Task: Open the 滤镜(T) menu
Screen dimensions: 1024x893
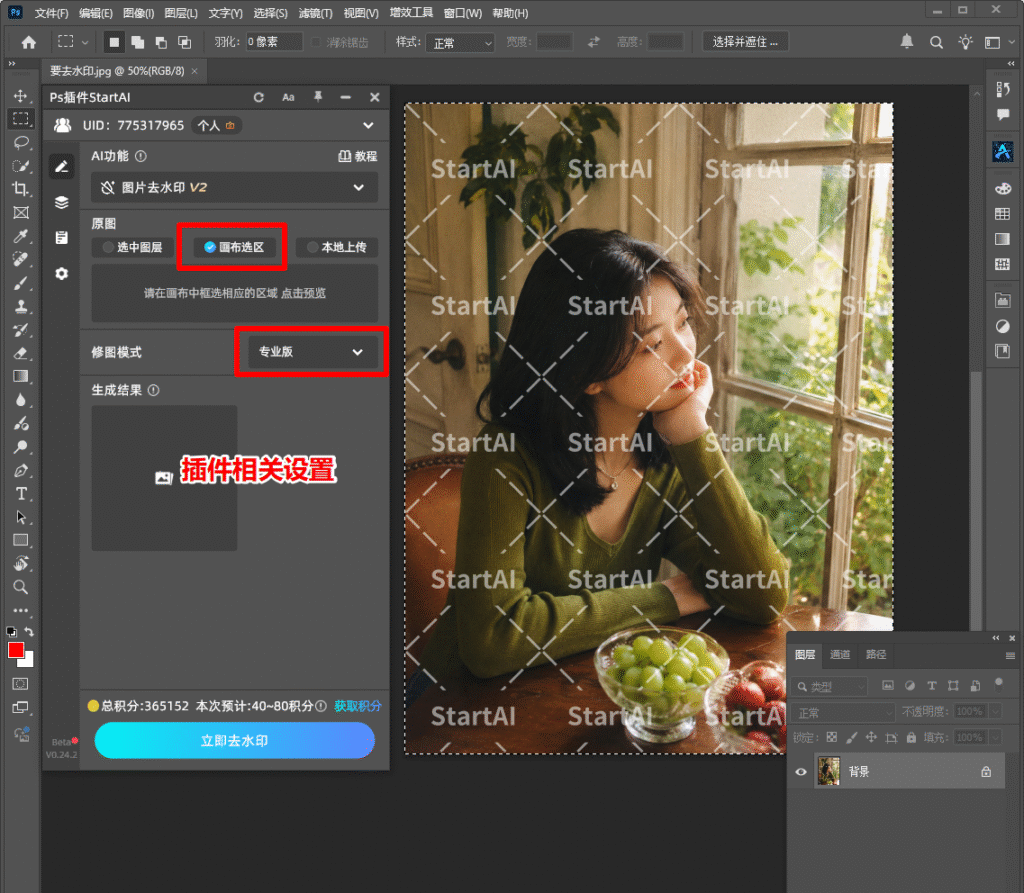Action: click(315, 13)
